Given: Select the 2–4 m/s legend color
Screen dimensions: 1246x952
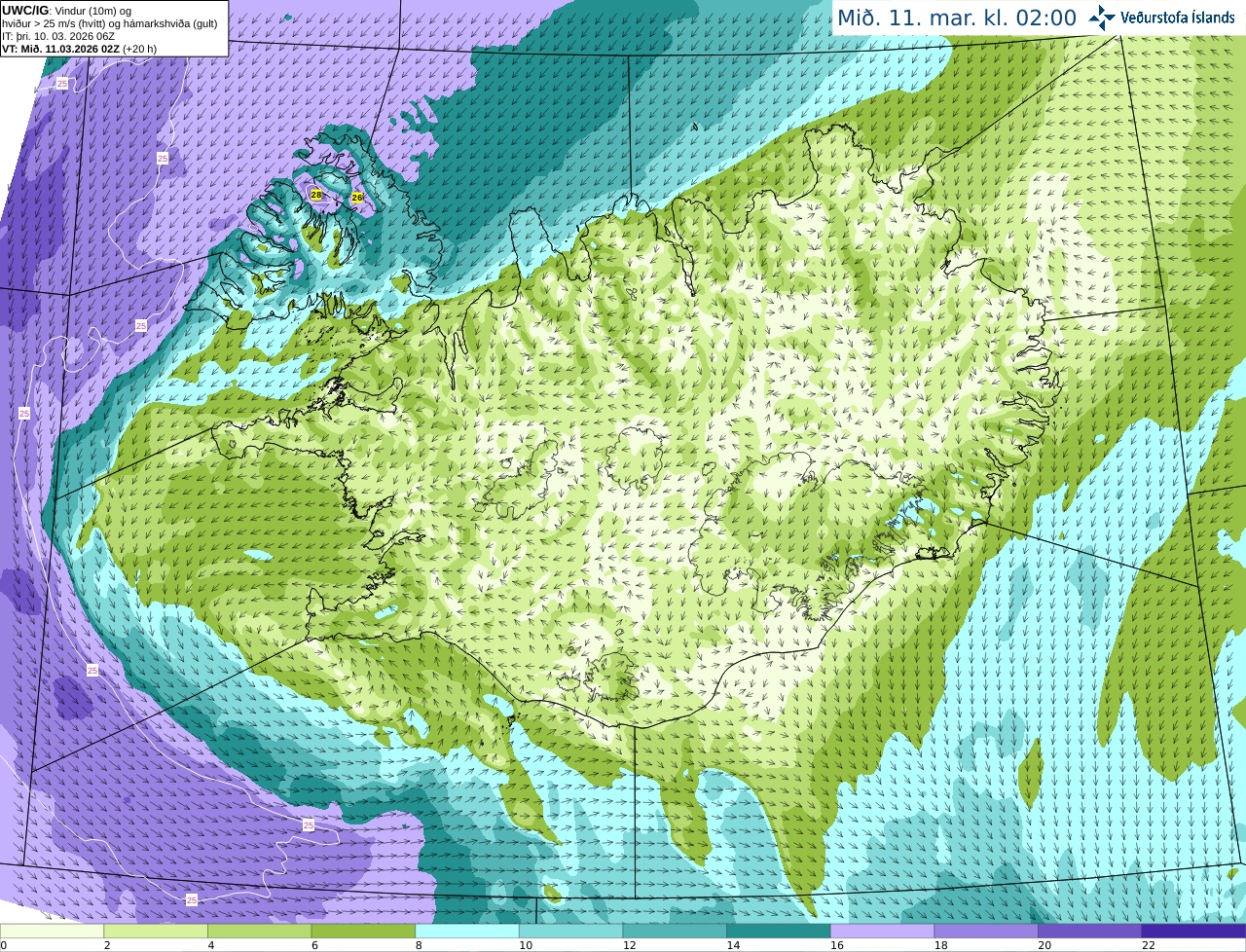Looking at the screenshot, I should (155, 931).
